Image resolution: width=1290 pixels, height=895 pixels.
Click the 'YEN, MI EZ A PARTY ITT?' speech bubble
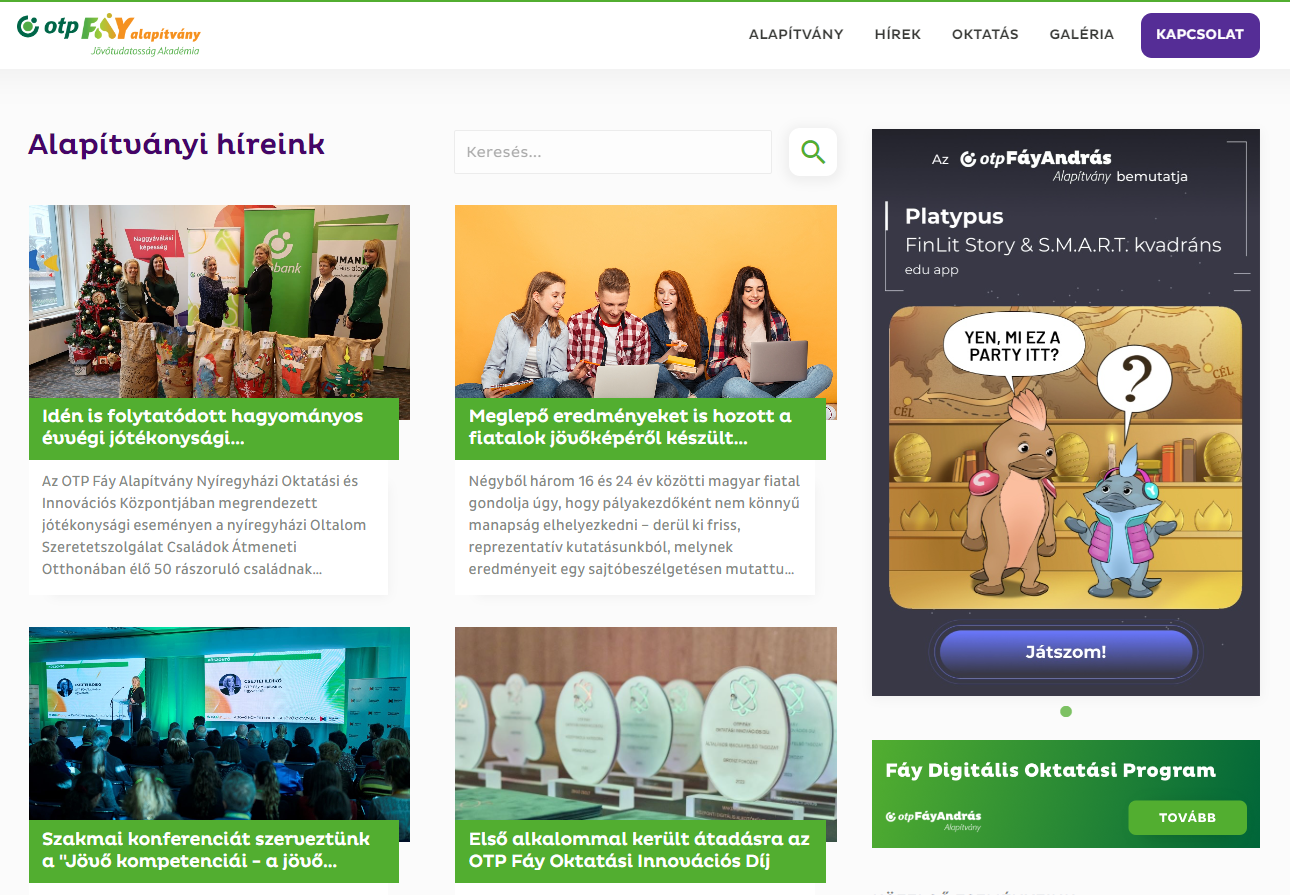tap(1012, 346)
